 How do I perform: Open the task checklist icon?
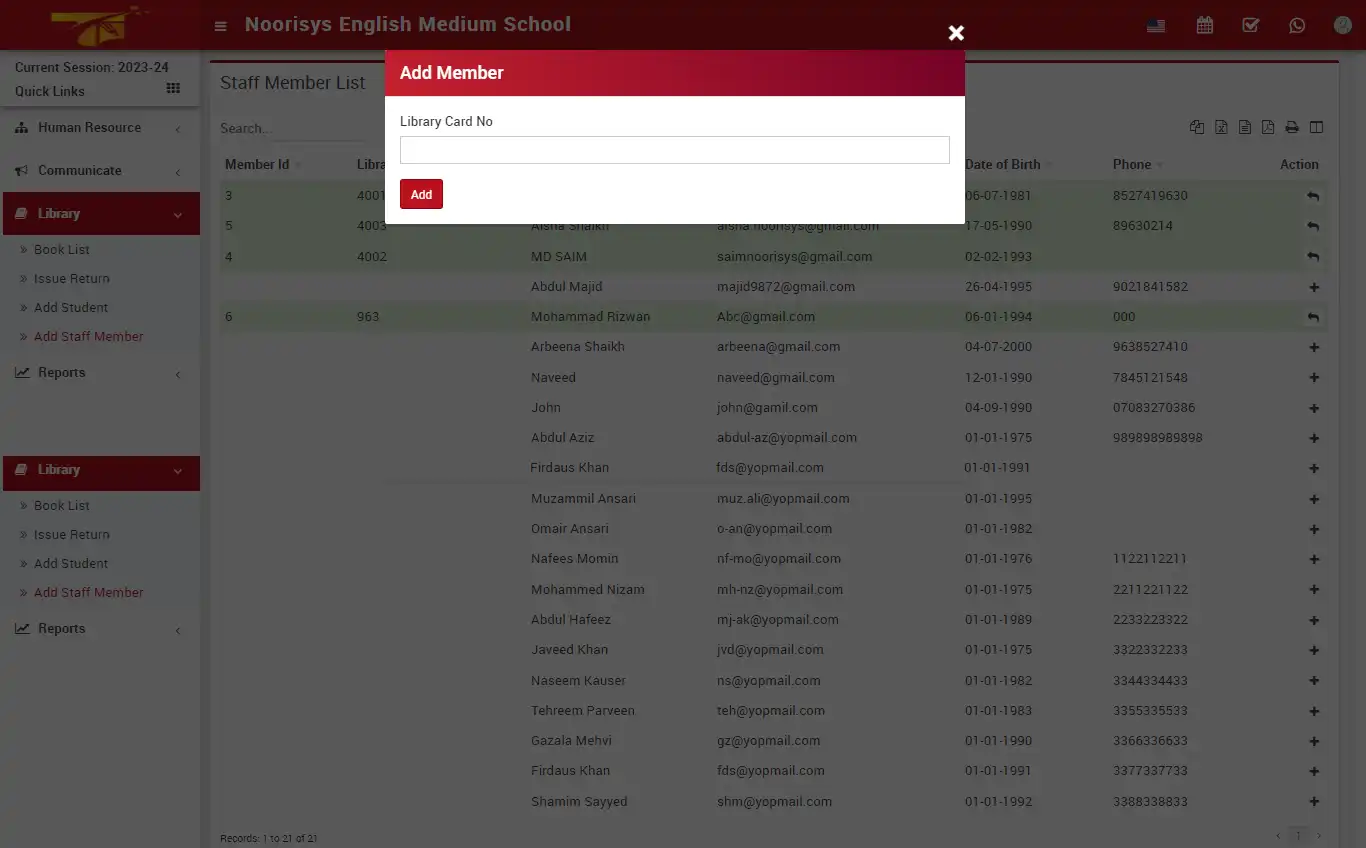click(1250, 26)
